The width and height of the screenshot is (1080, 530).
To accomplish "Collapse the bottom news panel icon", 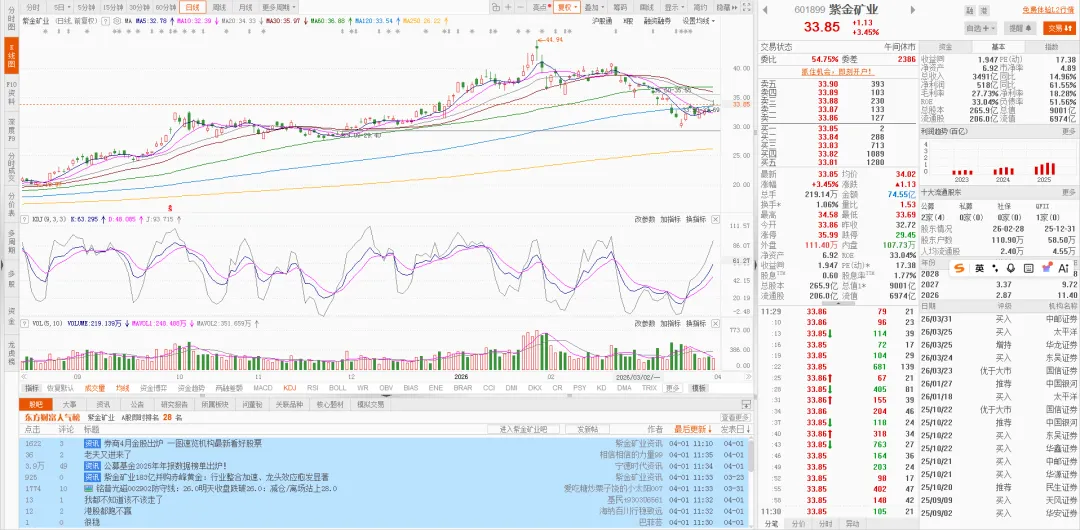I will coord(746,405).
